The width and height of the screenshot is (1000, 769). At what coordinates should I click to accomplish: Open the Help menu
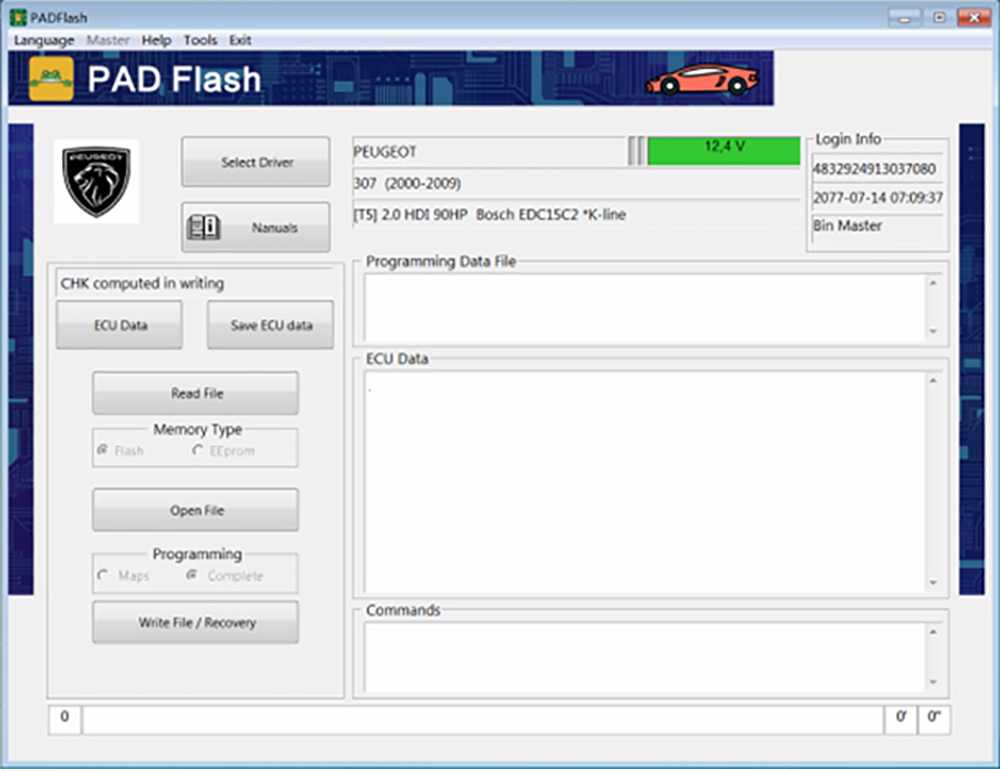pos(156,40)
